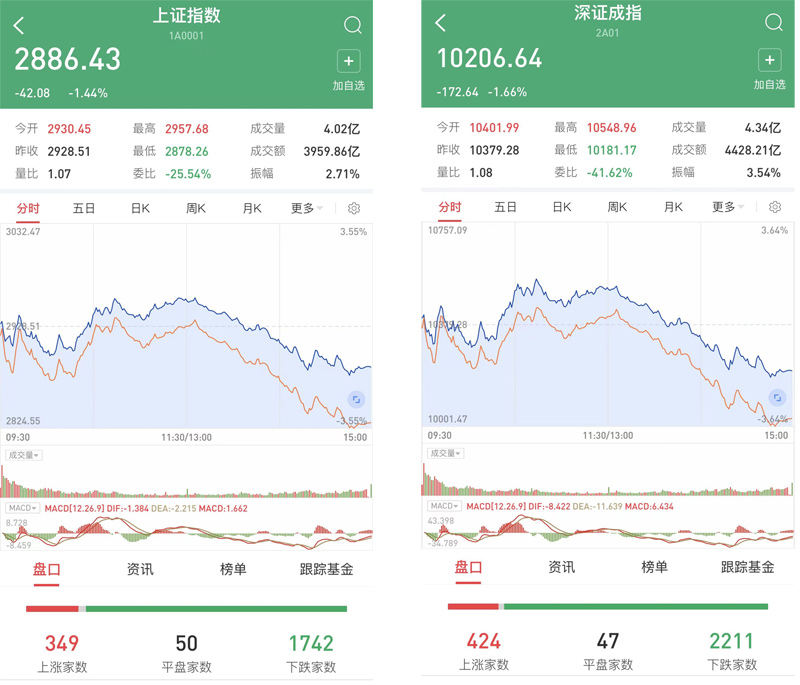800x685 pixels.
Task: Tap the 上证指数 rise/fall ratio bar
Action: click(187, 608)
